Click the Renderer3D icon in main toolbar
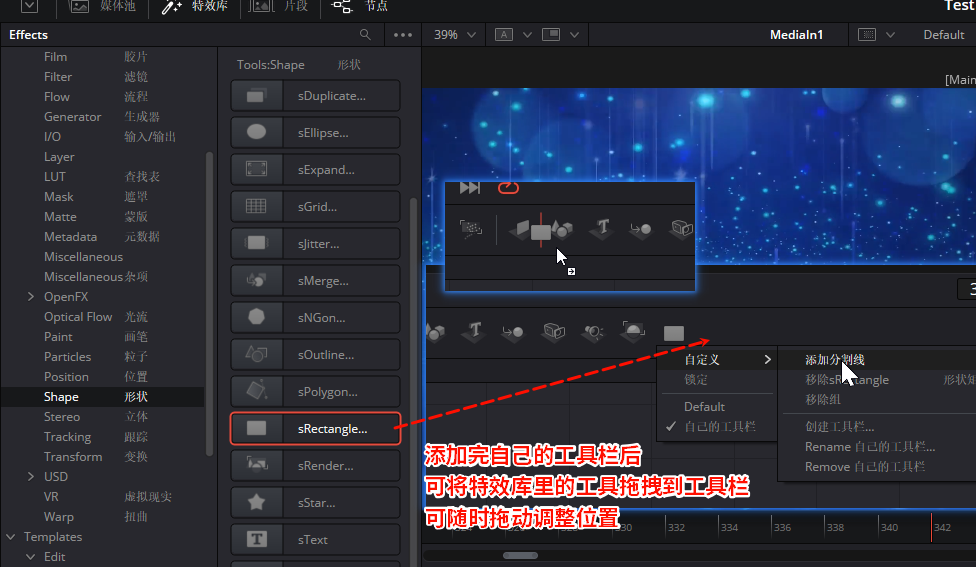976x567 pixels. [x=633, y=330]
